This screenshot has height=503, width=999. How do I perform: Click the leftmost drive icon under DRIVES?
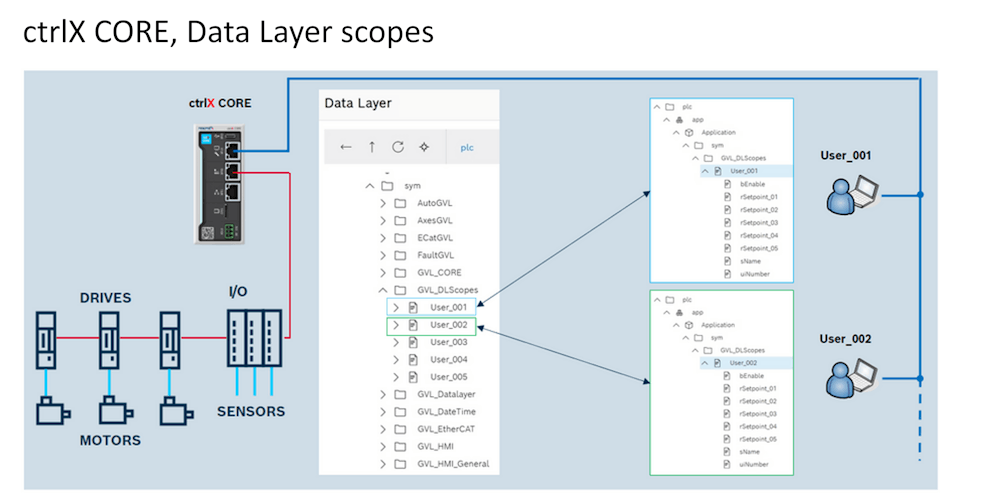click(x=46, y=340)
